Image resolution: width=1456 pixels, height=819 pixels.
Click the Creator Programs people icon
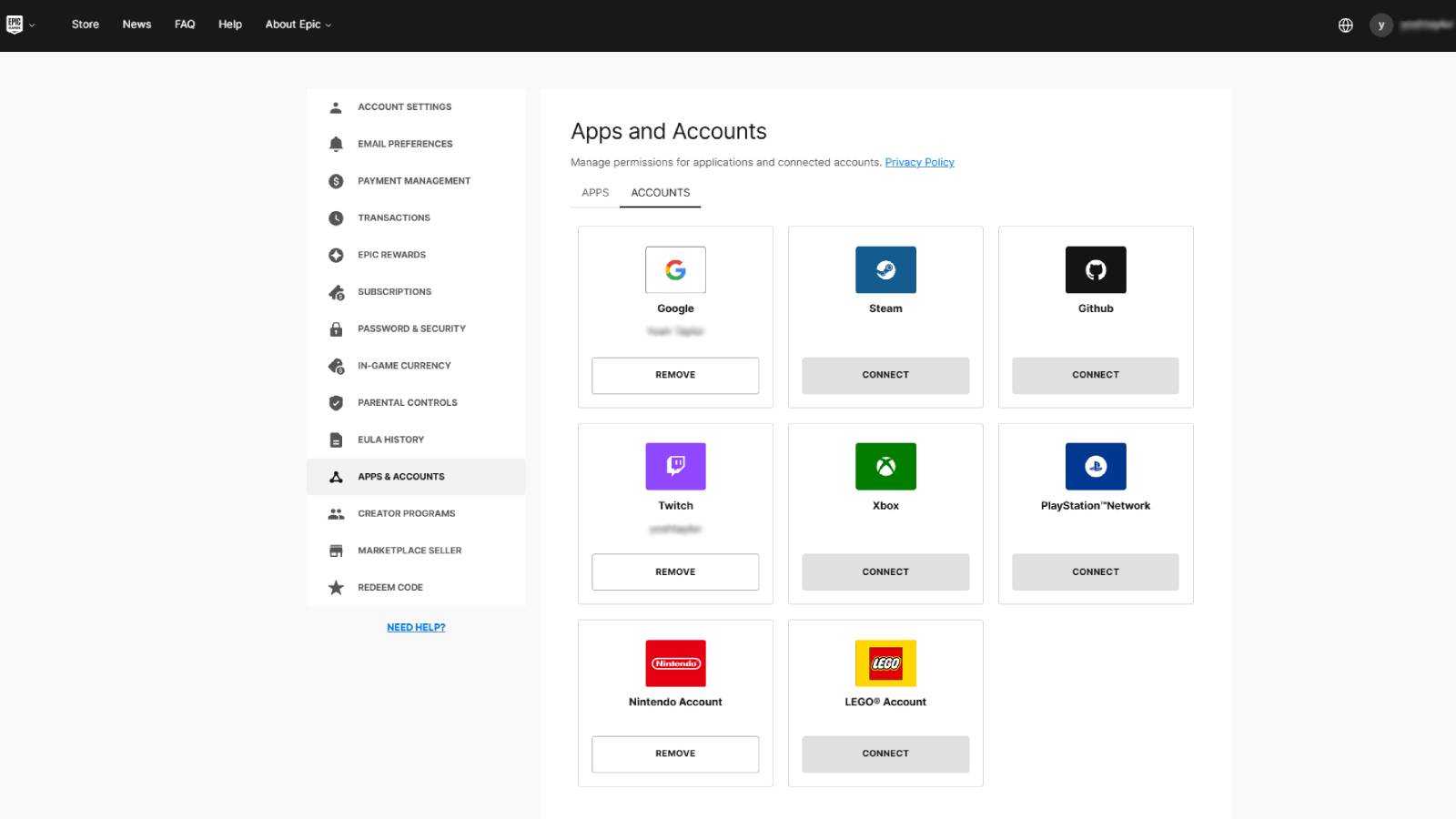point(336,514)
